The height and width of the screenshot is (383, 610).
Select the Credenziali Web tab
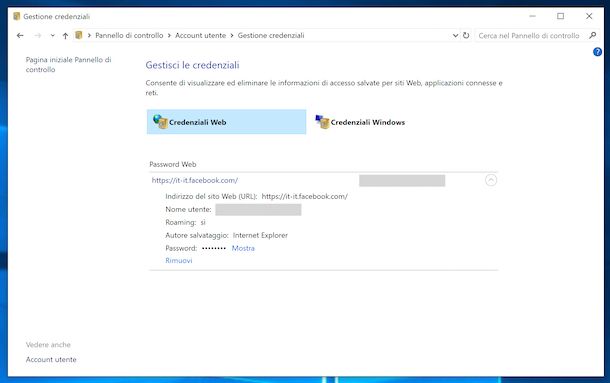coord(226,122)
